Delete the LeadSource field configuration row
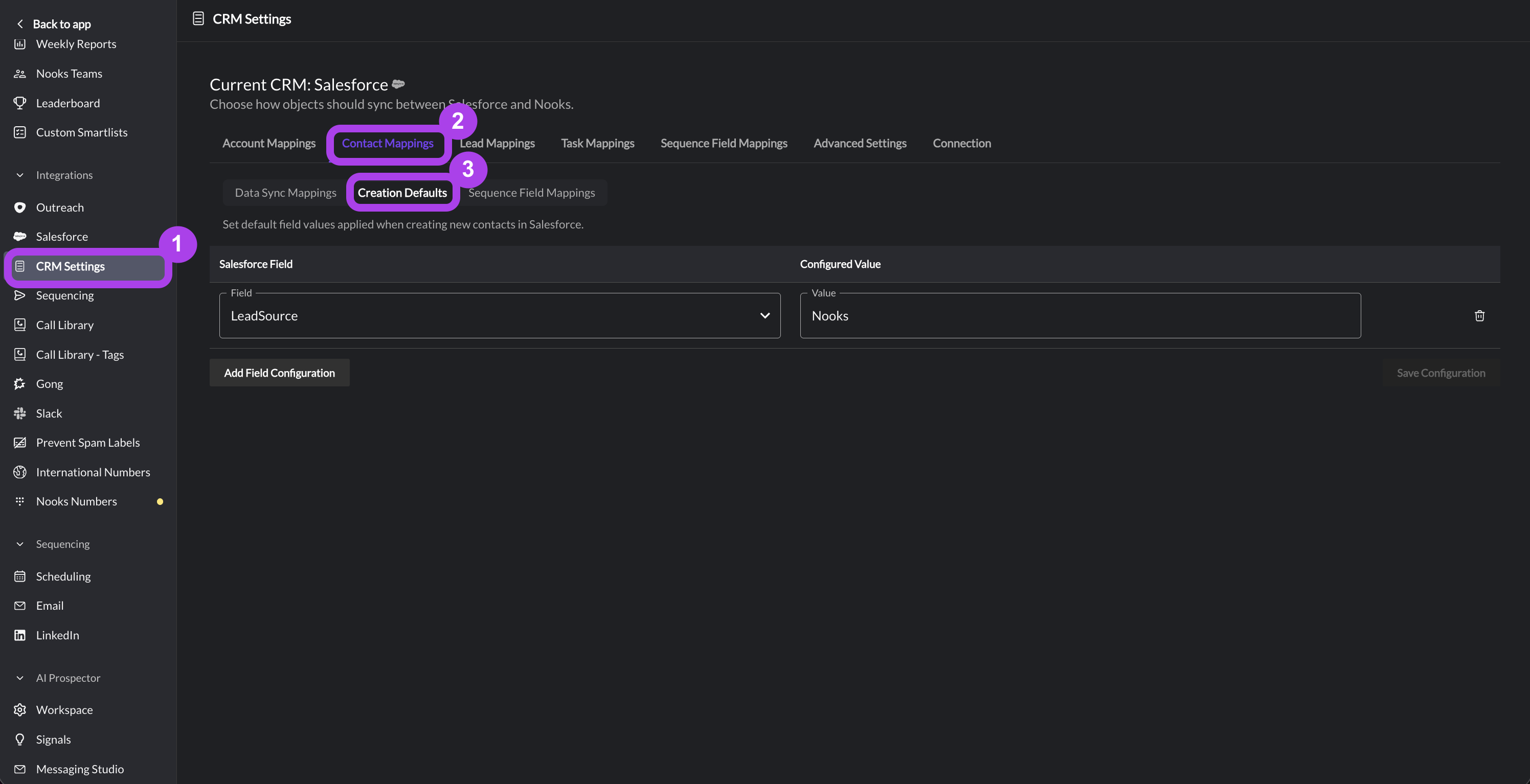The image size is (1530, 784). pos(1479,316)
